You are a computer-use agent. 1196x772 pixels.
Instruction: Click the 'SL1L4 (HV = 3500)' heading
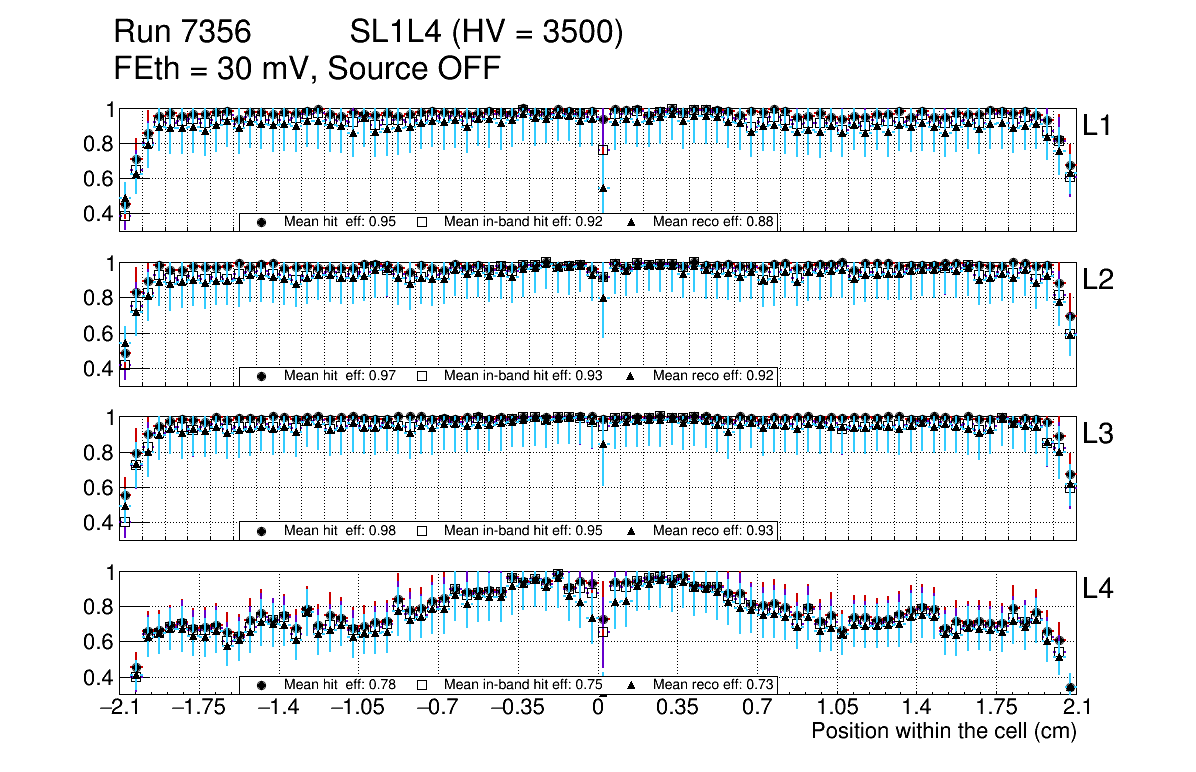pyautogui.click(x=487, y=34)
